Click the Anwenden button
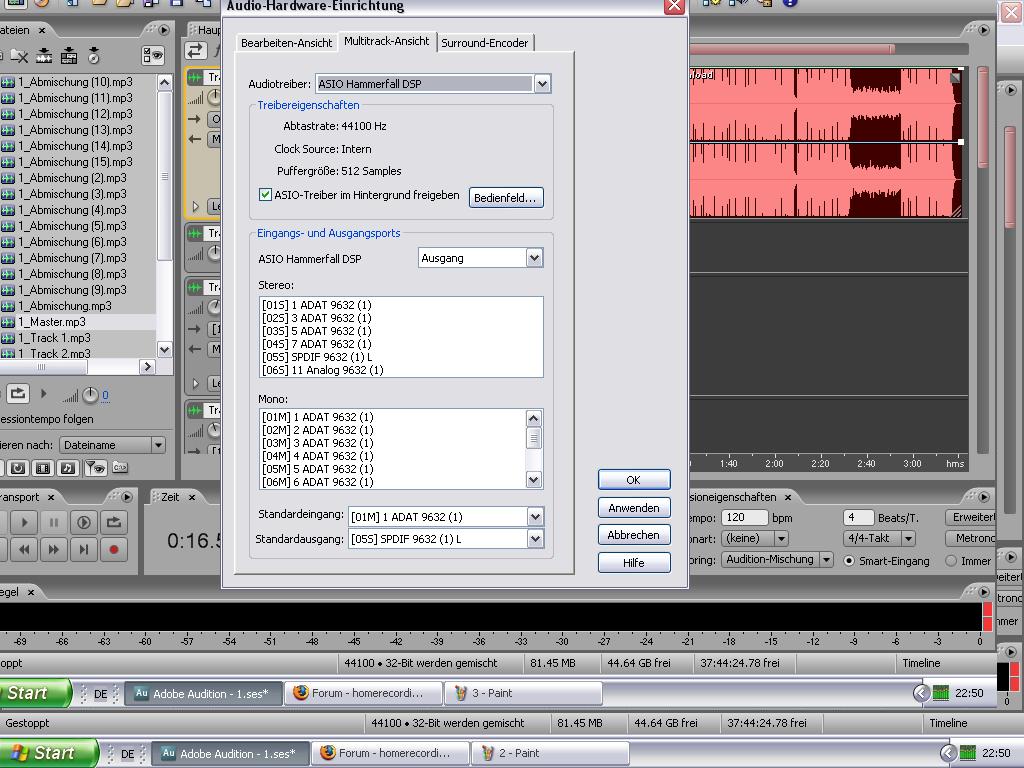The width and height of the screenshot is (1024, 768). pyautogui.click(x=633, y=507)
